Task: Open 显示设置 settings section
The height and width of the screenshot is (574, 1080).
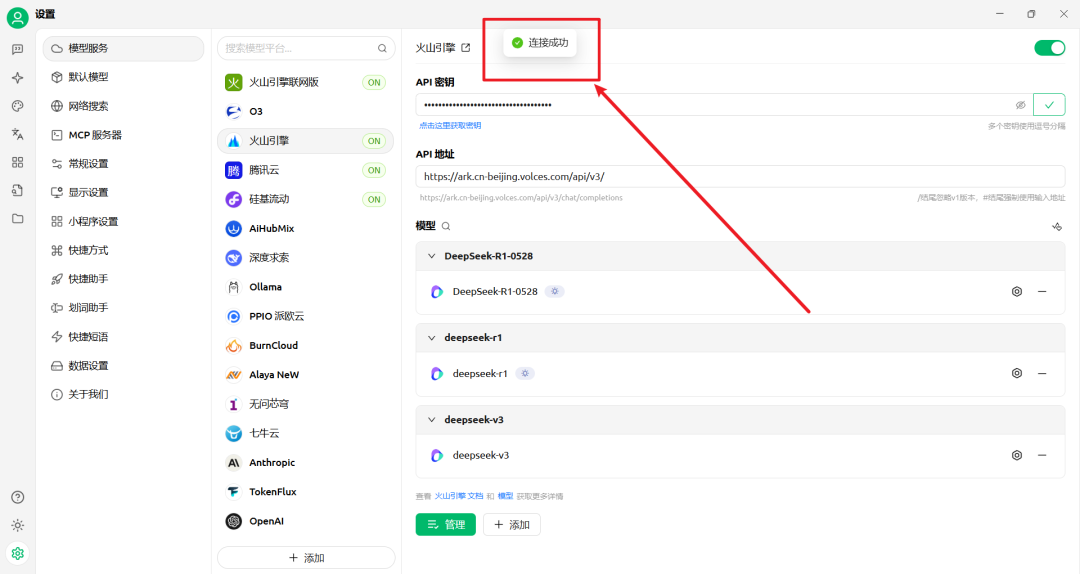Action: click(x=123, y=192)
